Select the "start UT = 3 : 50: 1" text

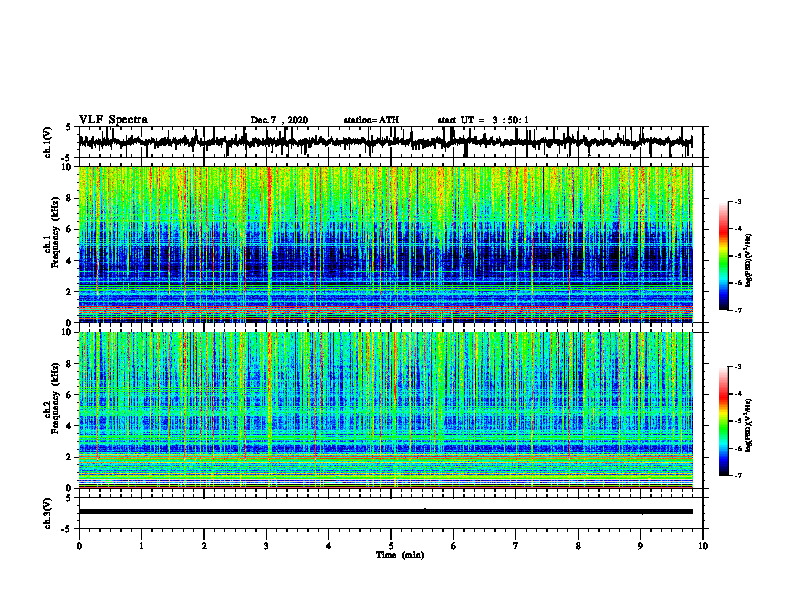[483, 120]
